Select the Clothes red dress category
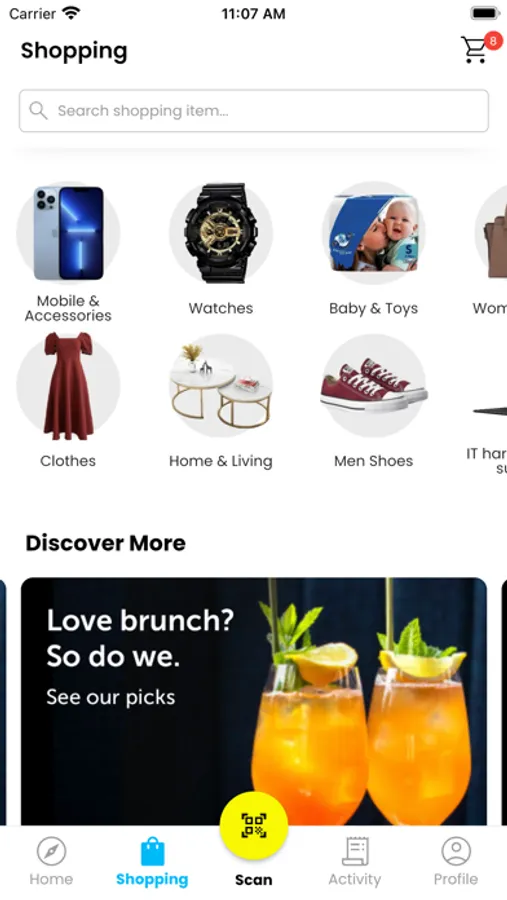The height and width of the screenshot is (900, 507). [68, 401]
